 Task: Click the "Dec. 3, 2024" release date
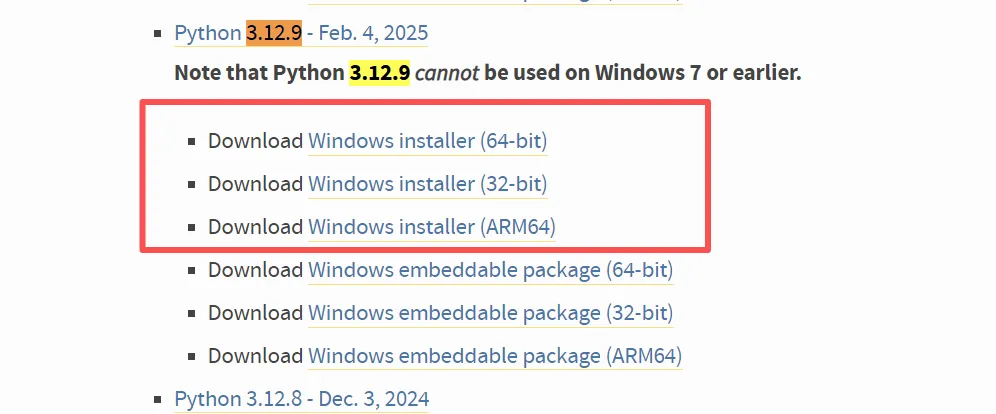[x=373, y=399]
